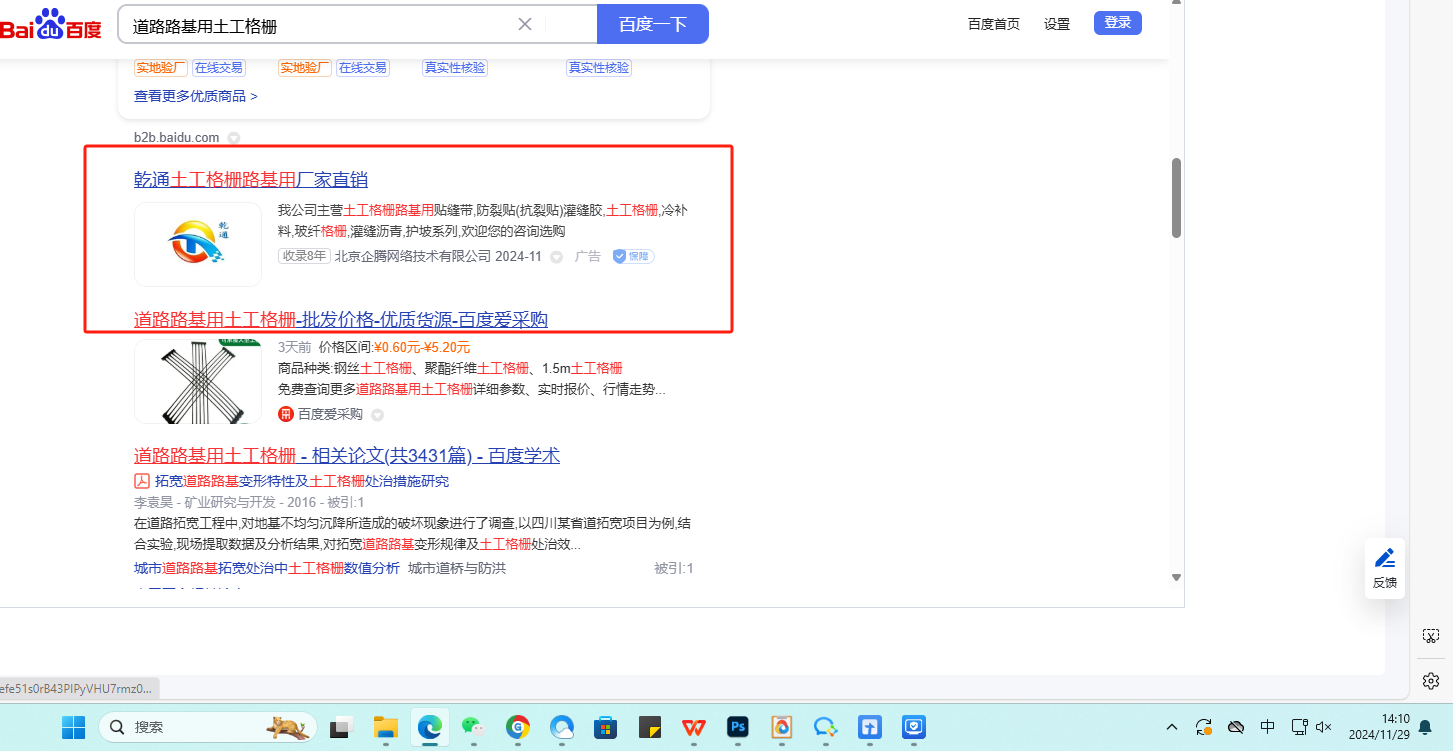Expand dropdown beside 北京企腾网络技术有限公司 2024-11

557,257
